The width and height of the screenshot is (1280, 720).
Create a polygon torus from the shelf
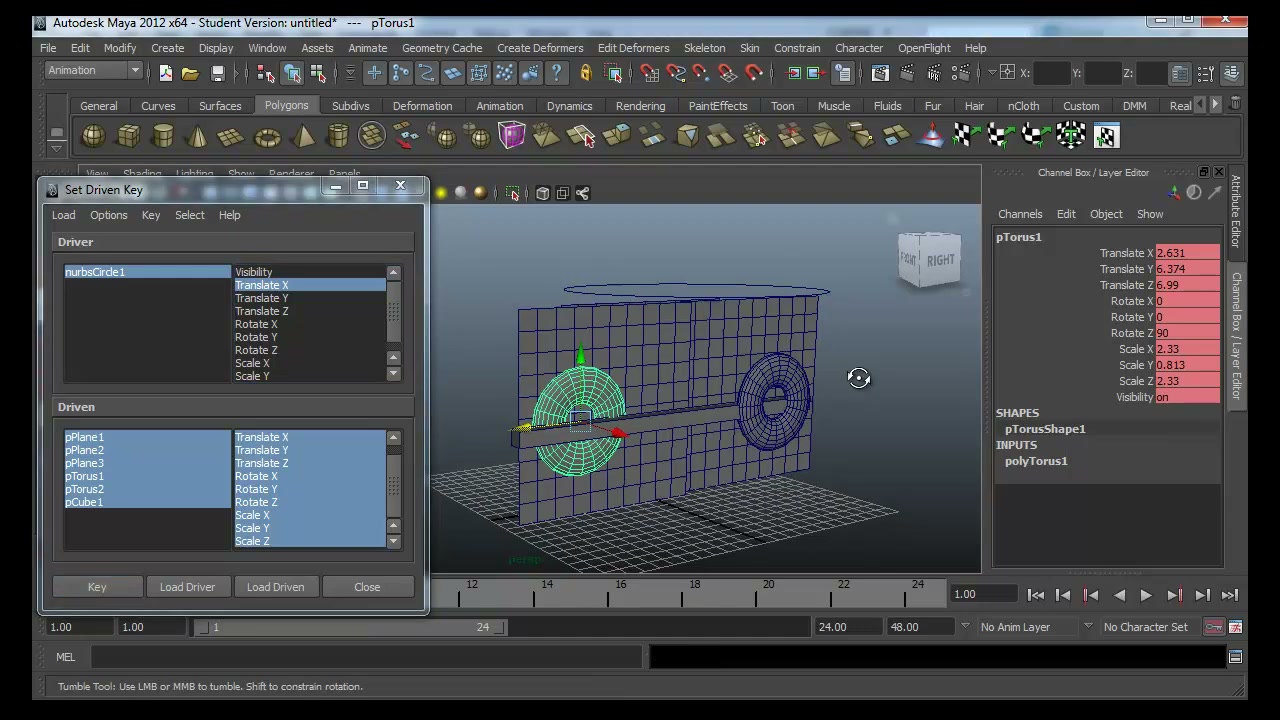[267, 135]
